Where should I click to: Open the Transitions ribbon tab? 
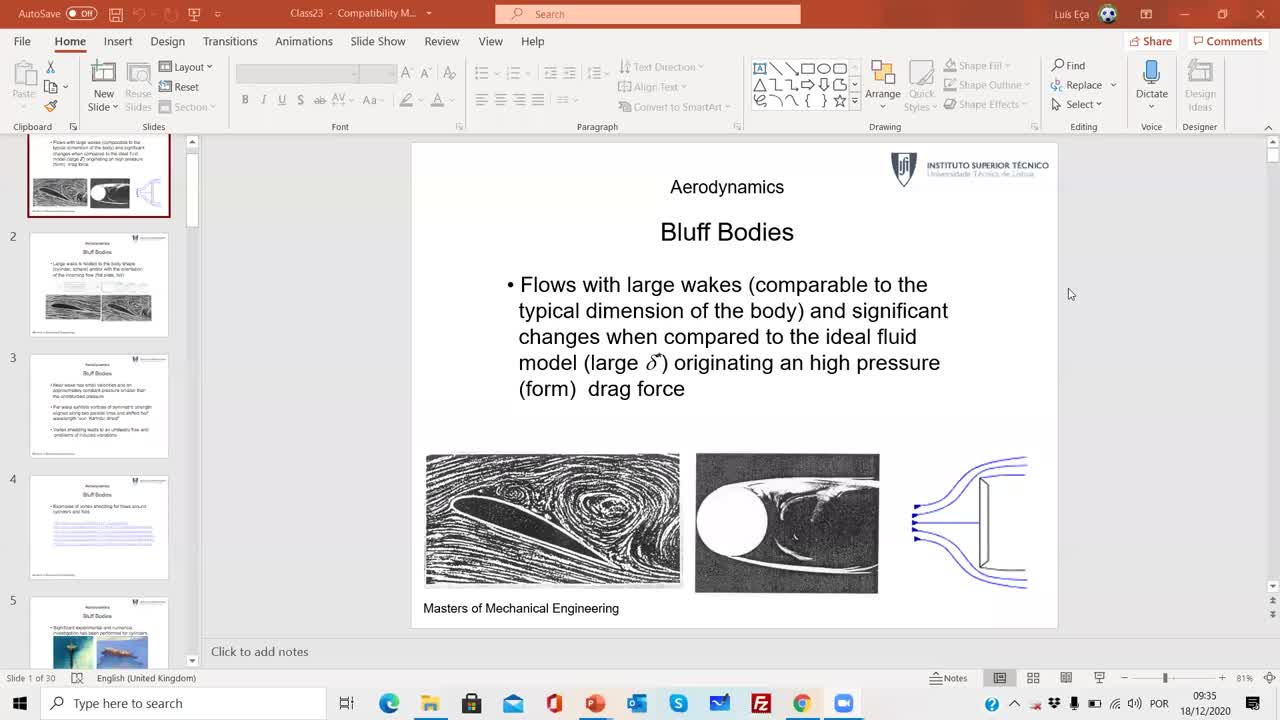coord(230,41)
